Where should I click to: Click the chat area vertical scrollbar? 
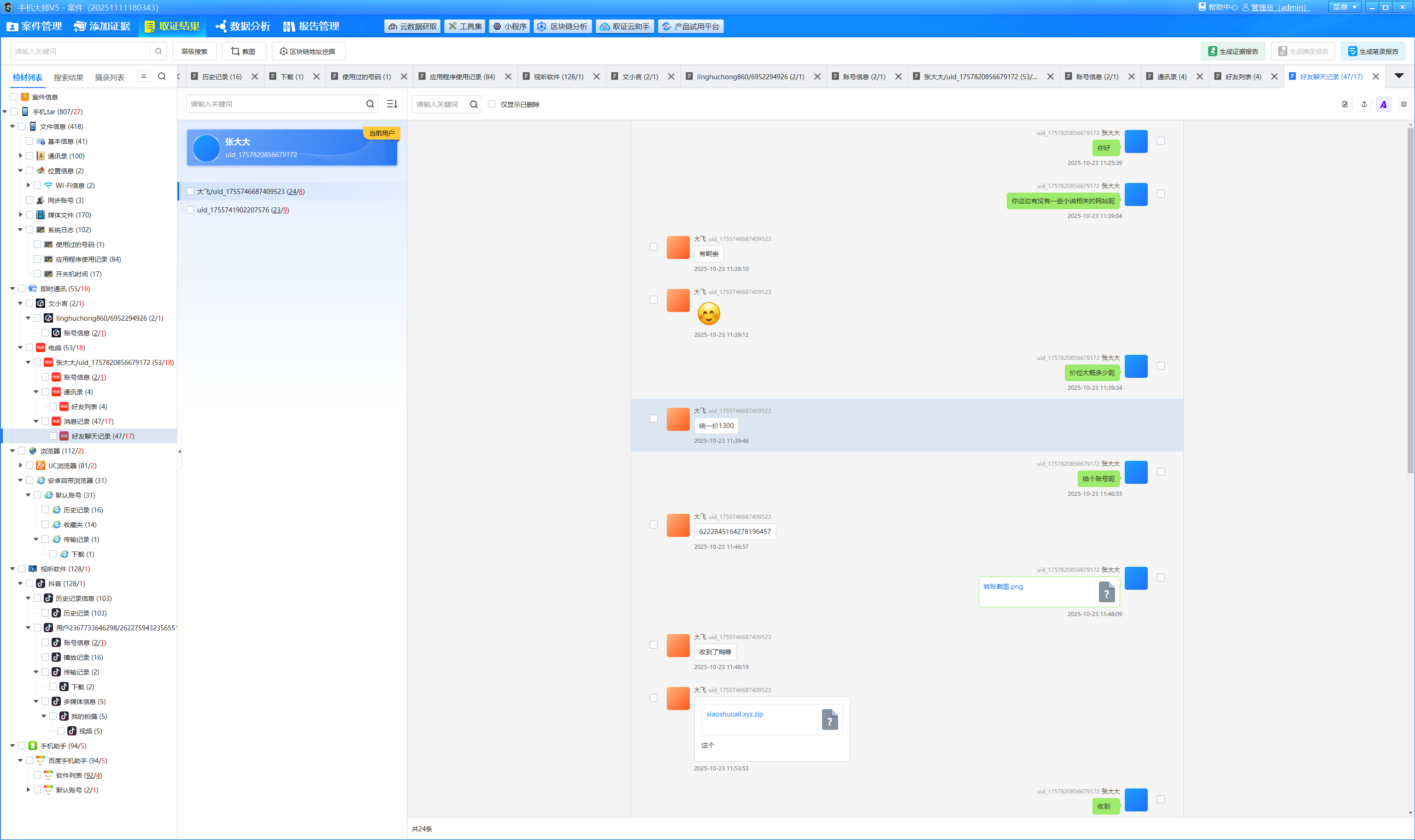[1410, 300]
